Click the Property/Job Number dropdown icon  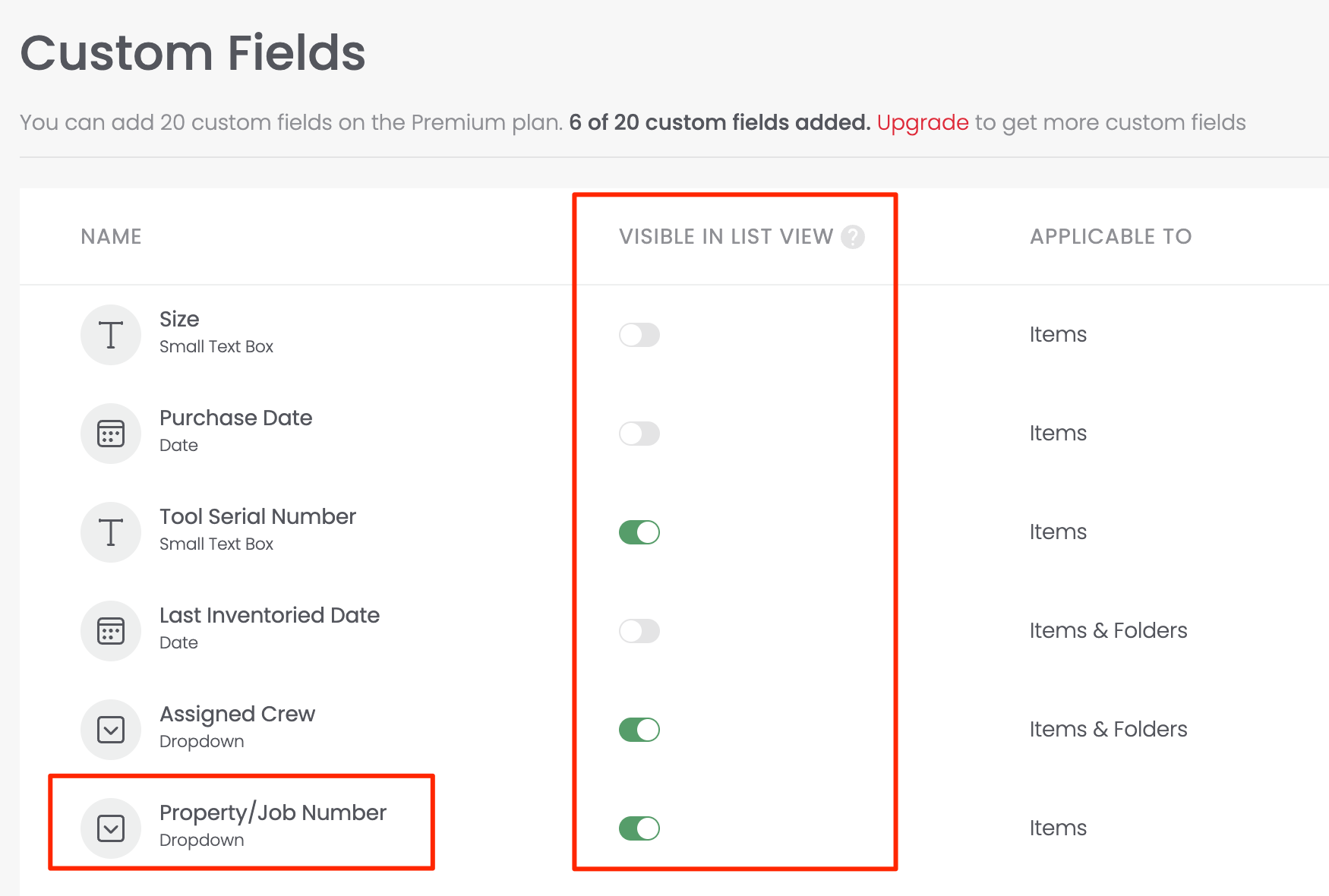click(111, 828)
